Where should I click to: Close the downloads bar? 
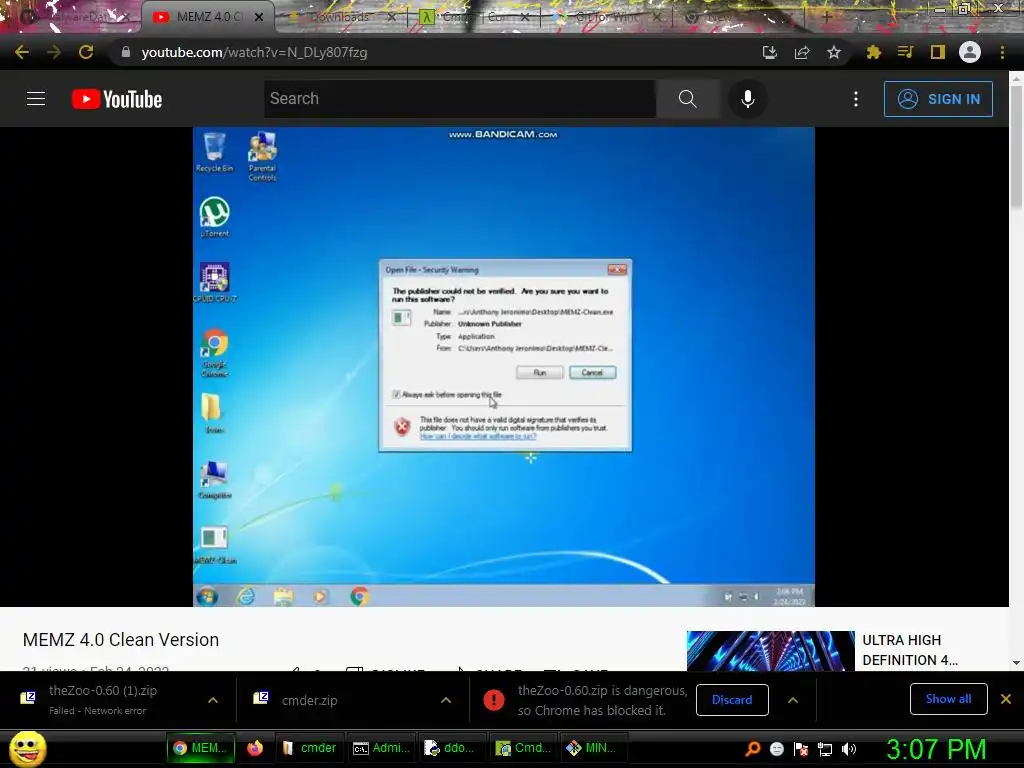(1006, 699)
